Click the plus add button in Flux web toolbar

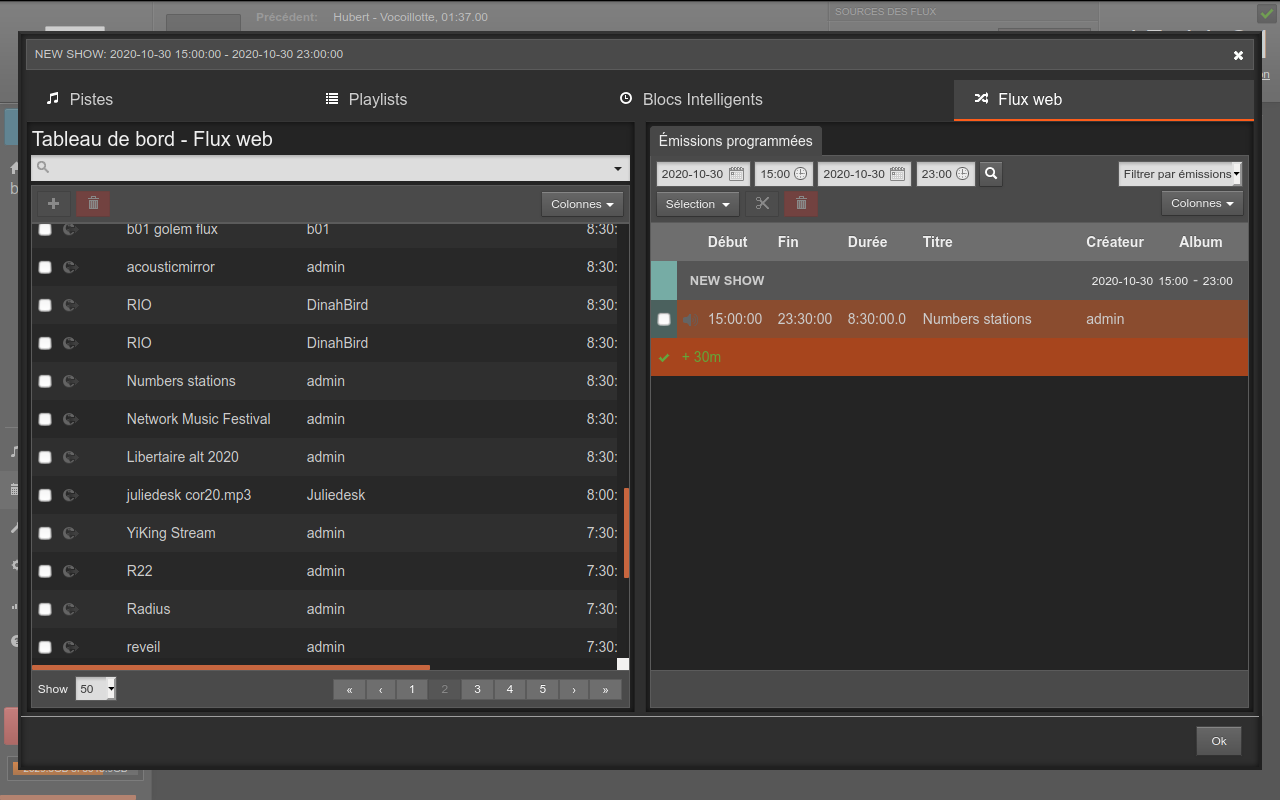coord(54,204)
